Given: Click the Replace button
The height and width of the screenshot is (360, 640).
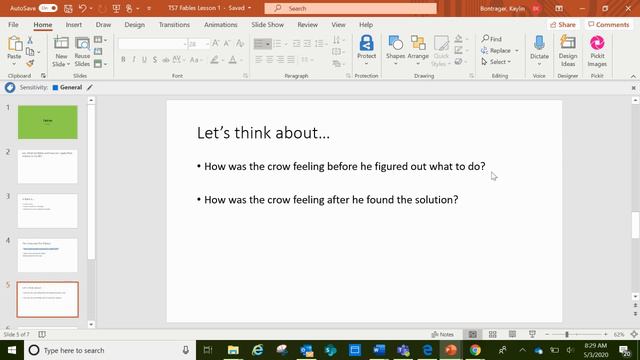Looking at the screenshot, I should pos(496,51).
